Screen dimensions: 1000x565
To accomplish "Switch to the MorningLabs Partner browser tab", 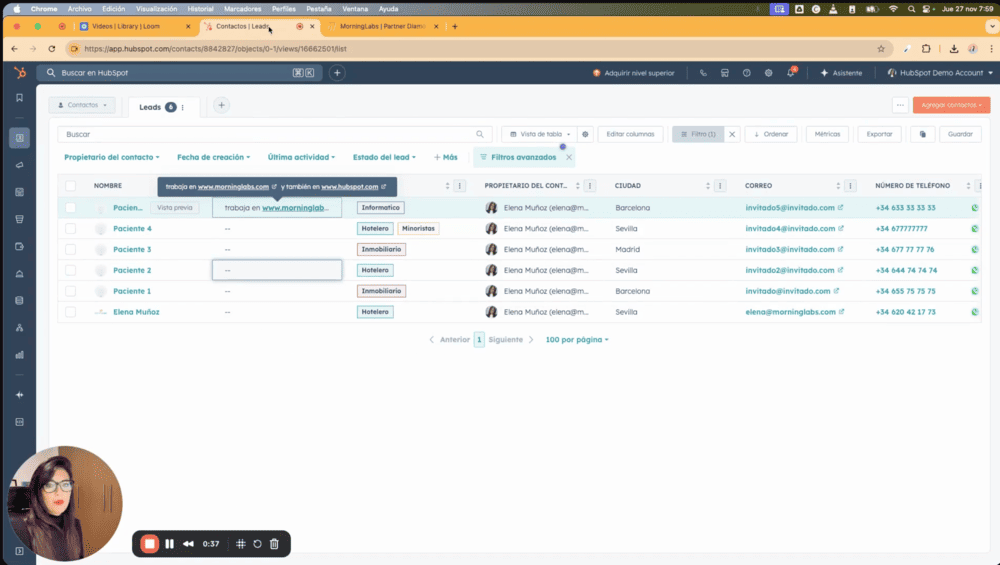I will coord(382,26).
